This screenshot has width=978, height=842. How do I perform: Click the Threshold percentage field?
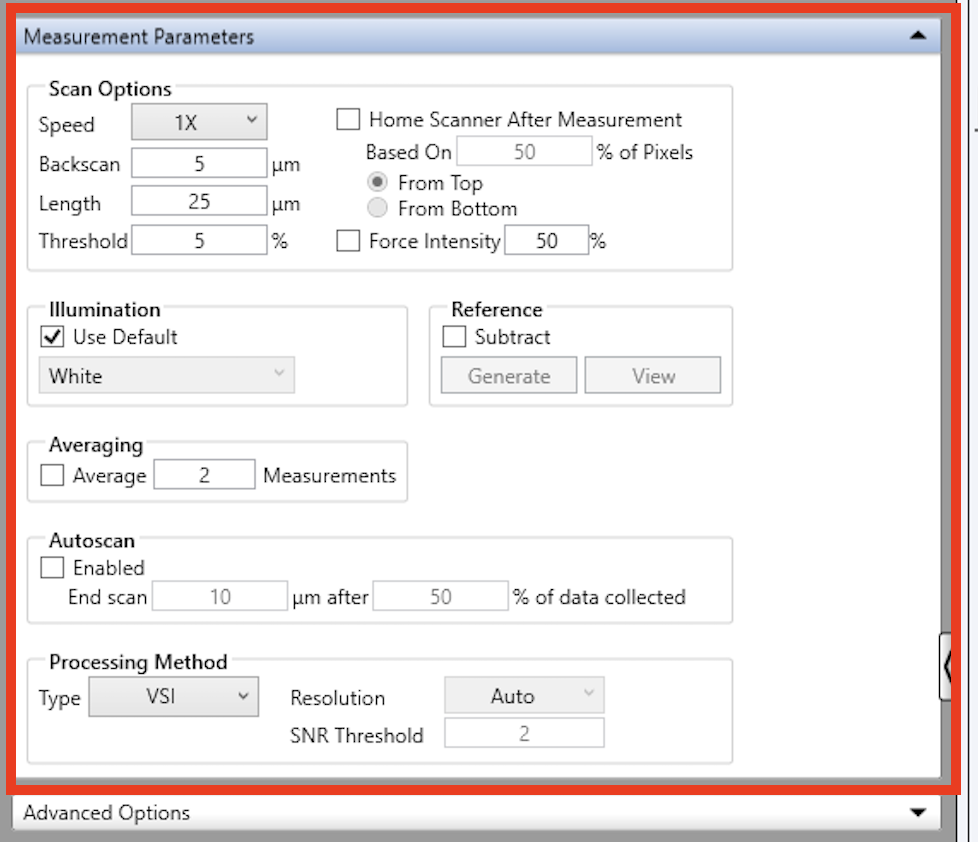[198, 241]
